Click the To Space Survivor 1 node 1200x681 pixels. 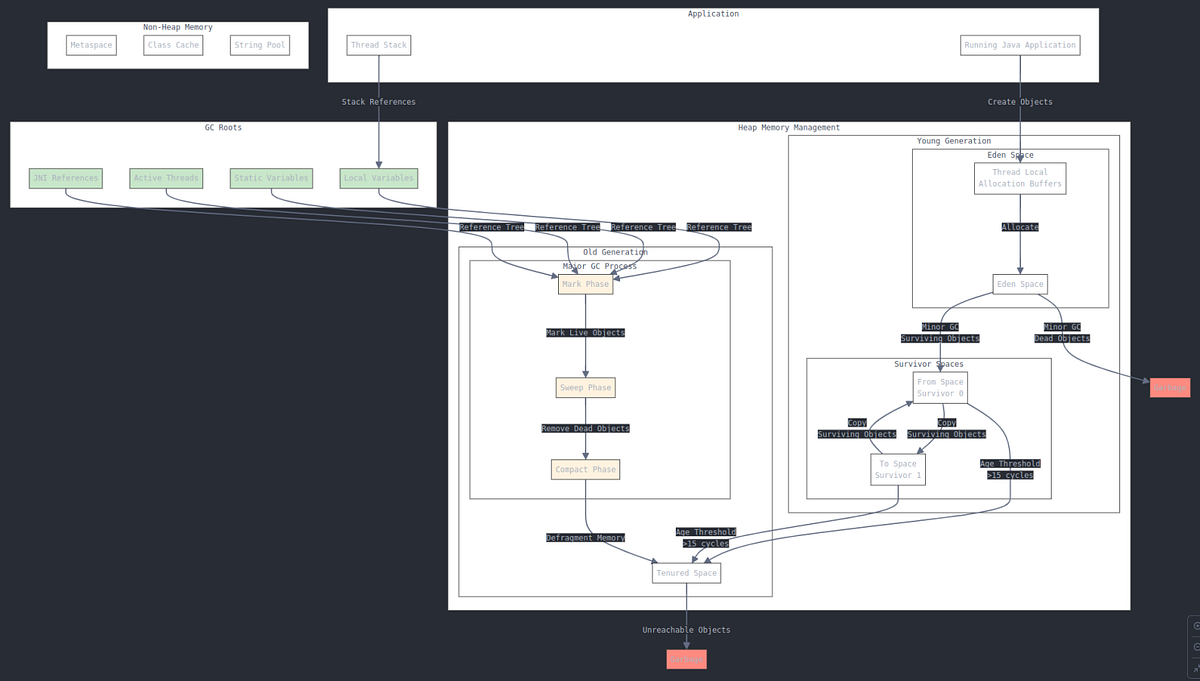coord(897,469)
